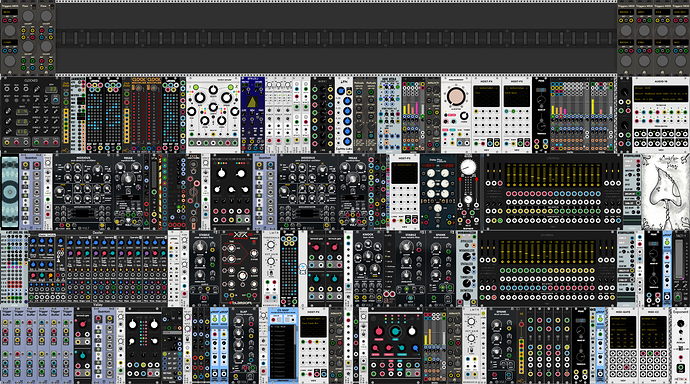Open the HOST-FX plugin display beside Delay Plus
690x384 pixels.
pyautogui.click(x=404, y=173)
